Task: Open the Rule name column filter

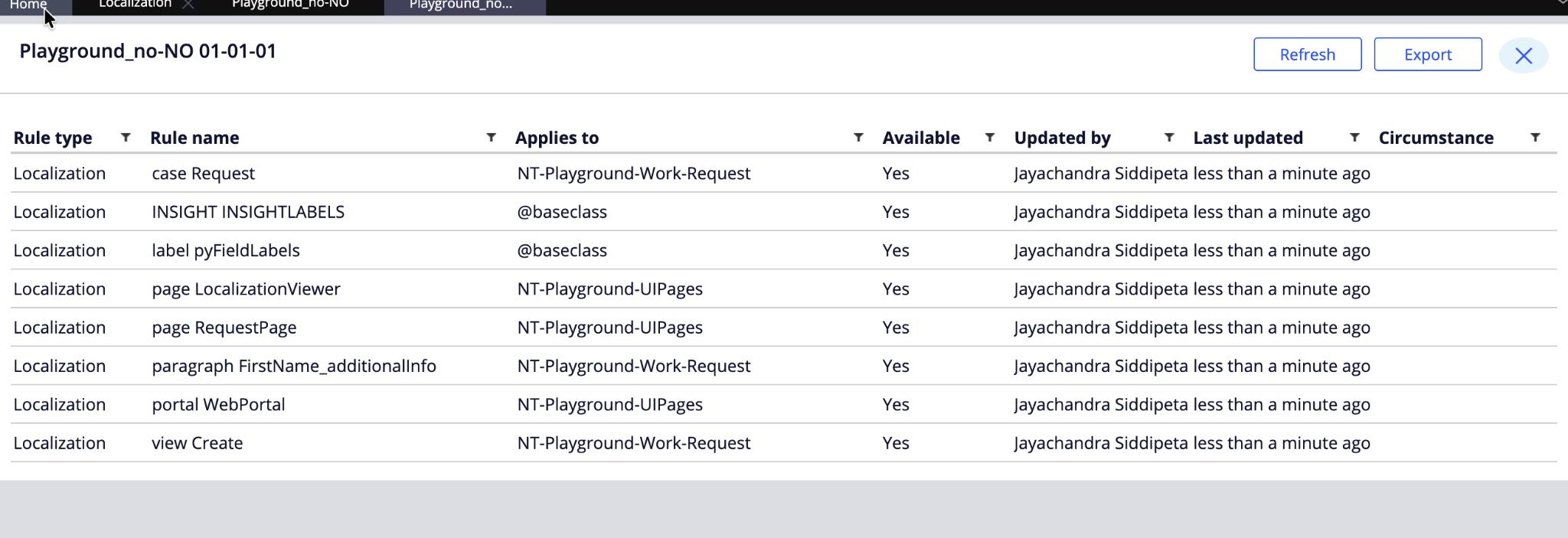Action: point(492,138)
